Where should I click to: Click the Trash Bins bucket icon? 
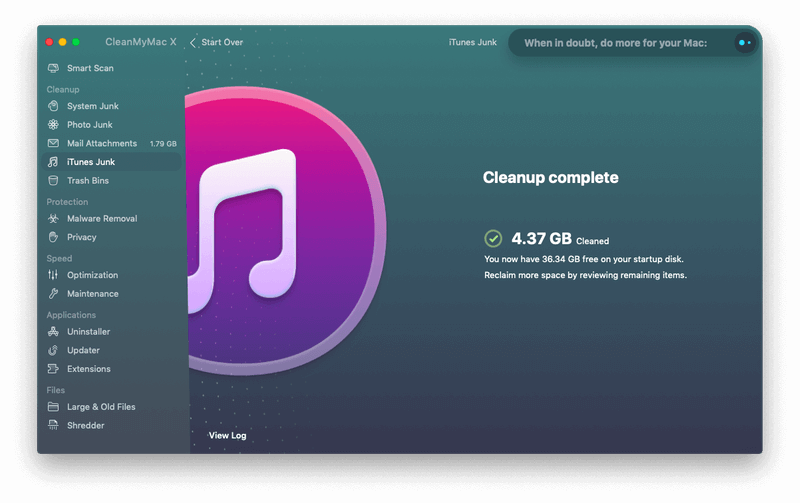pyautogui.click(x=53, y=181)
